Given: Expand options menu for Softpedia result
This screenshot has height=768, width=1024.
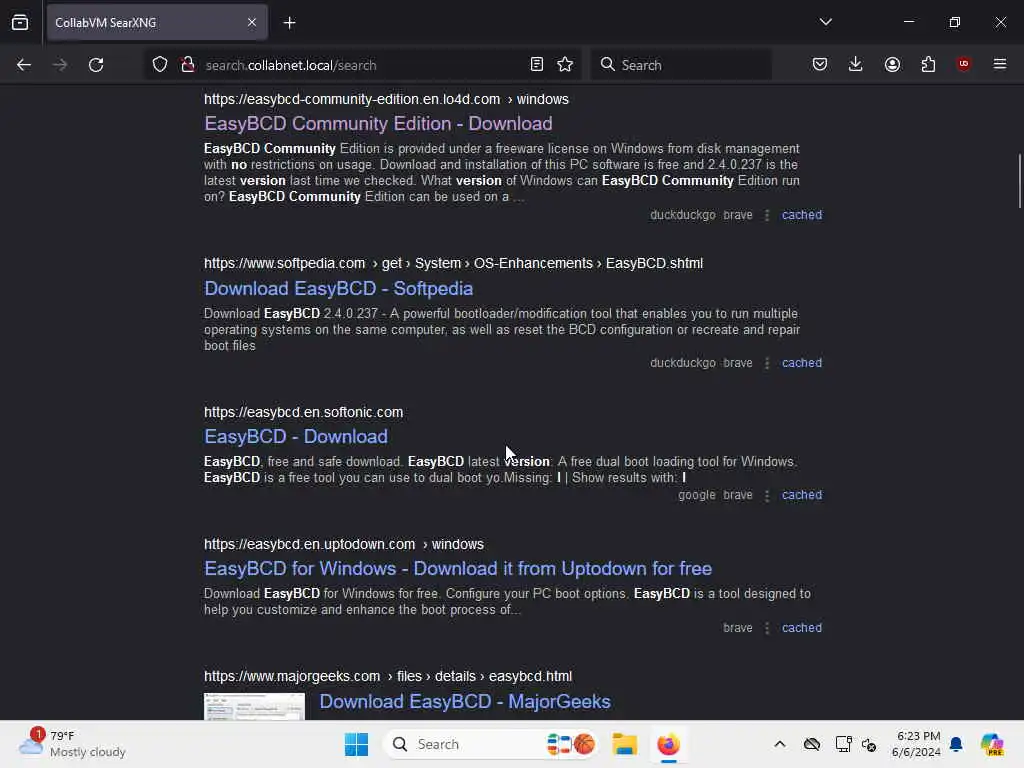Looking at the screenshot, I should coord(767,362).
